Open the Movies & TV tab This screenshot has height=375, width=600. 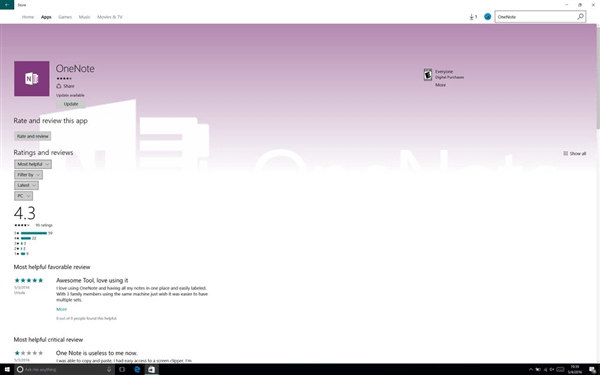tap(110, 17)
